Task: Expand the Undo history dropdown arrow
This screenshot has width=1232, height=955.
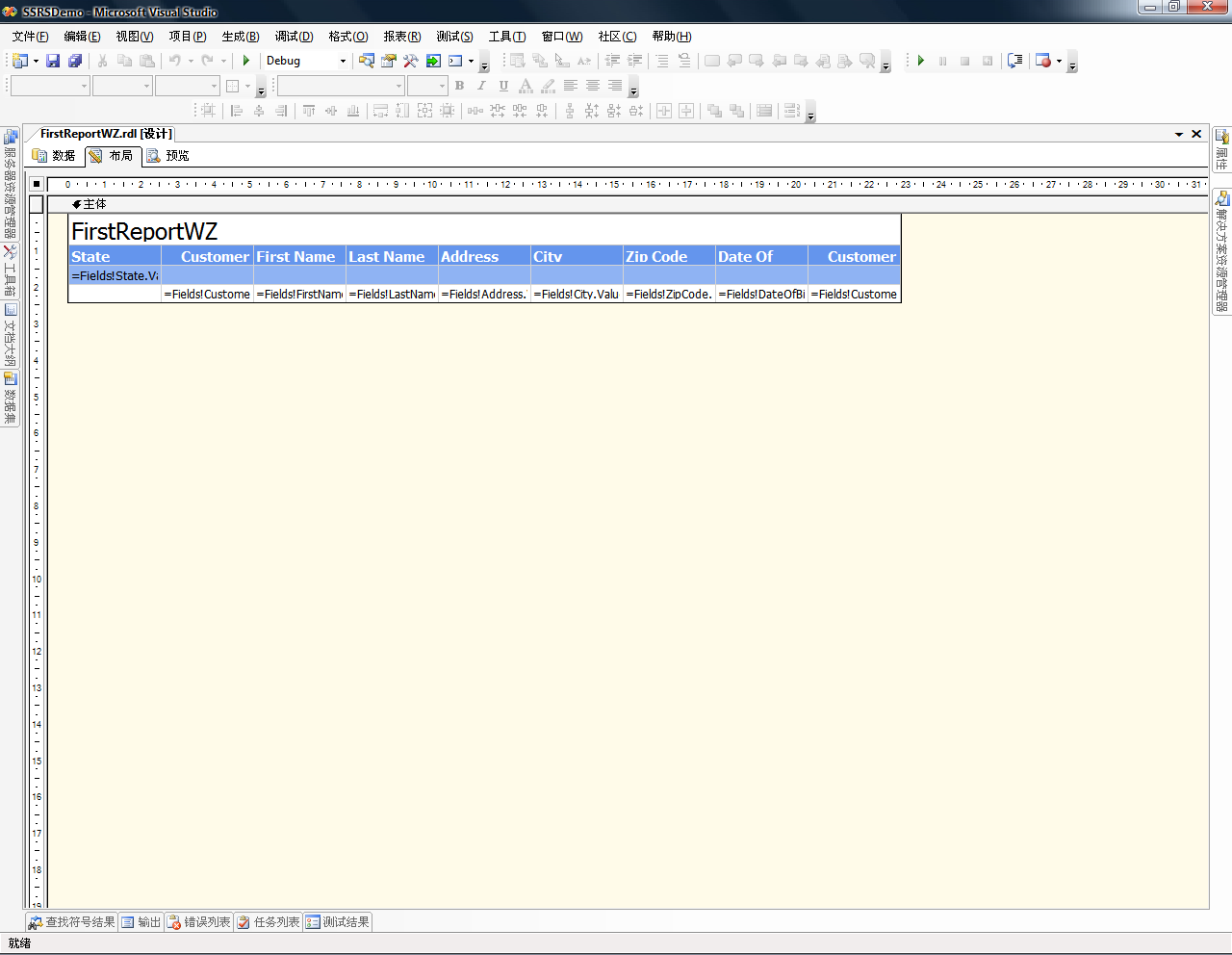Action: (191, 61)
